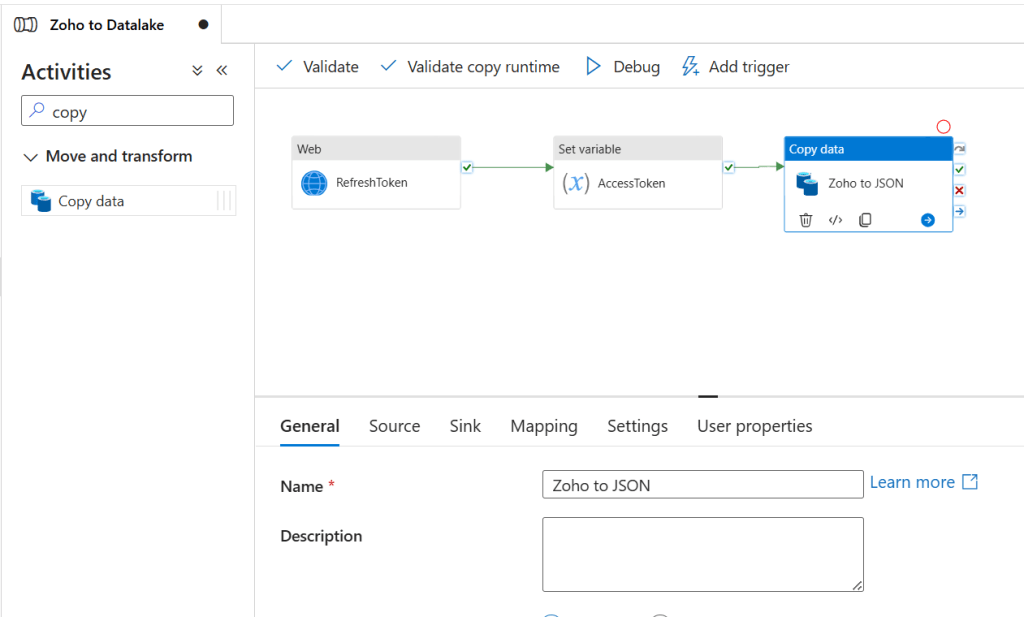
Task: Click the AccessToken variable (x) icon
Action: 576,183
